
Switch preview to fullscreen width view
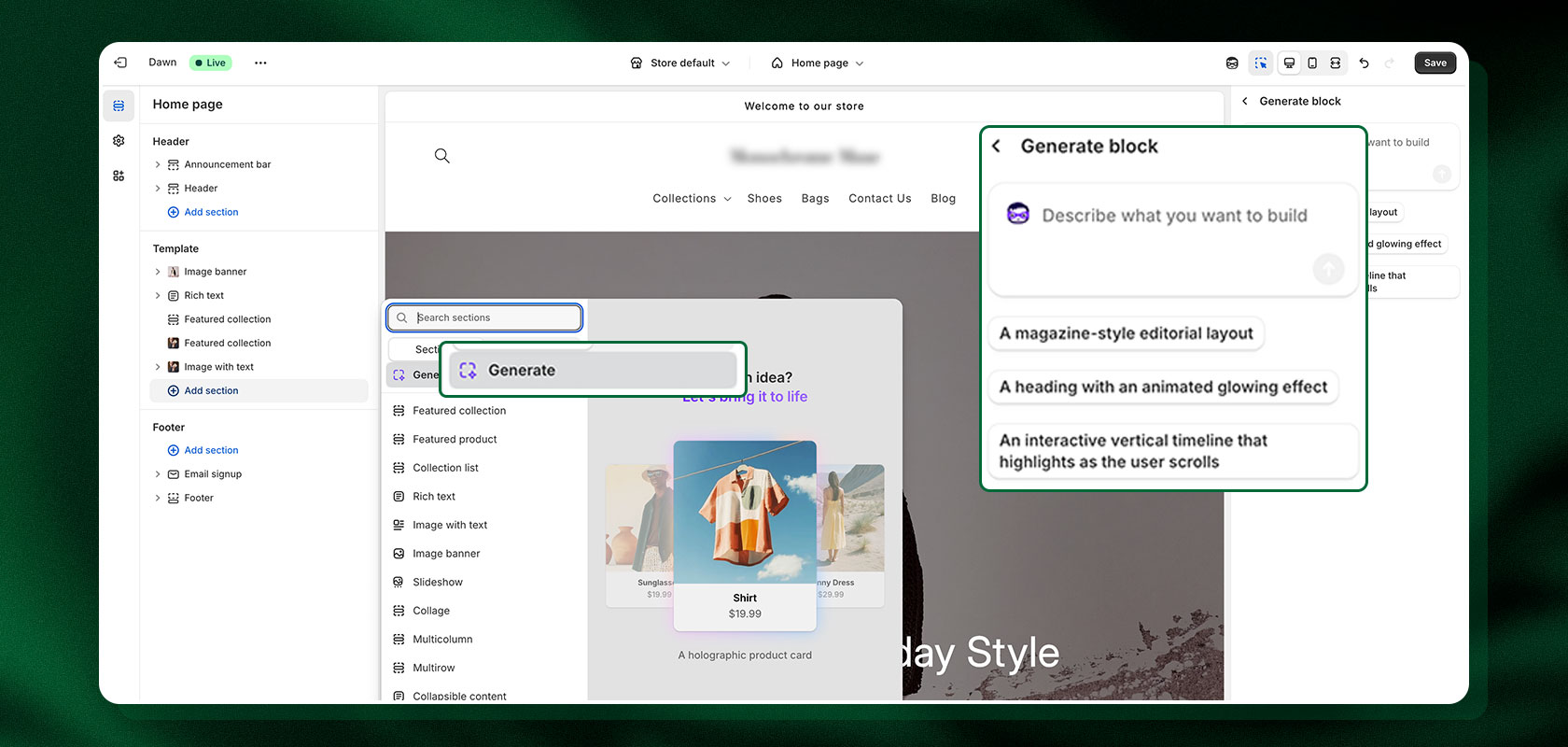1336,63
